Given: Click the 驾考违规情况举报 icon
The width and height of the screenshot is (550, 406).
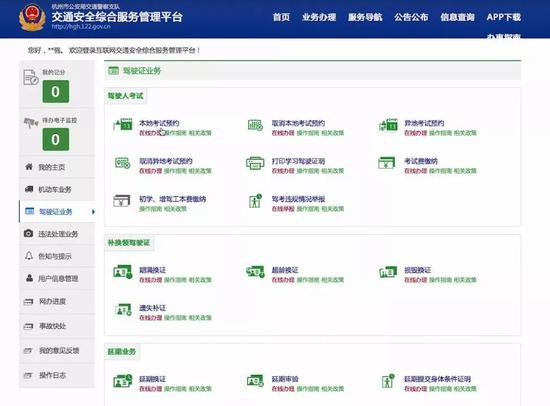Looking at the screenshot, I should click(x=255, y=201).
